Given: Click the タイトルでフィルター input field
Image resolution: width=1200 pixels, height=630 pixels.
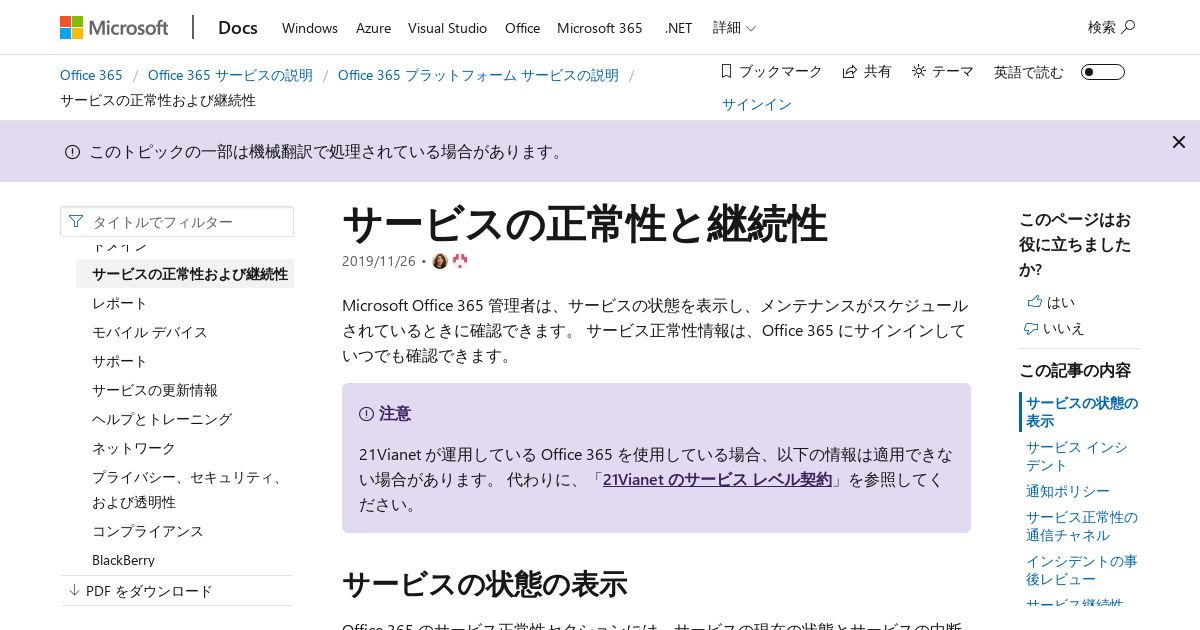Looking at the screenshot, I should (x=177, y=221).
